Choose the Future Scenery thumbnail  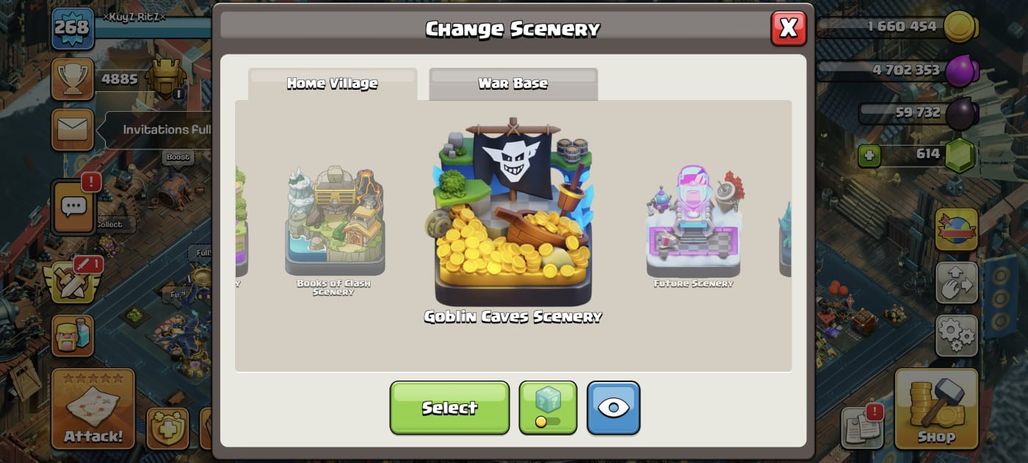[694, 226]
